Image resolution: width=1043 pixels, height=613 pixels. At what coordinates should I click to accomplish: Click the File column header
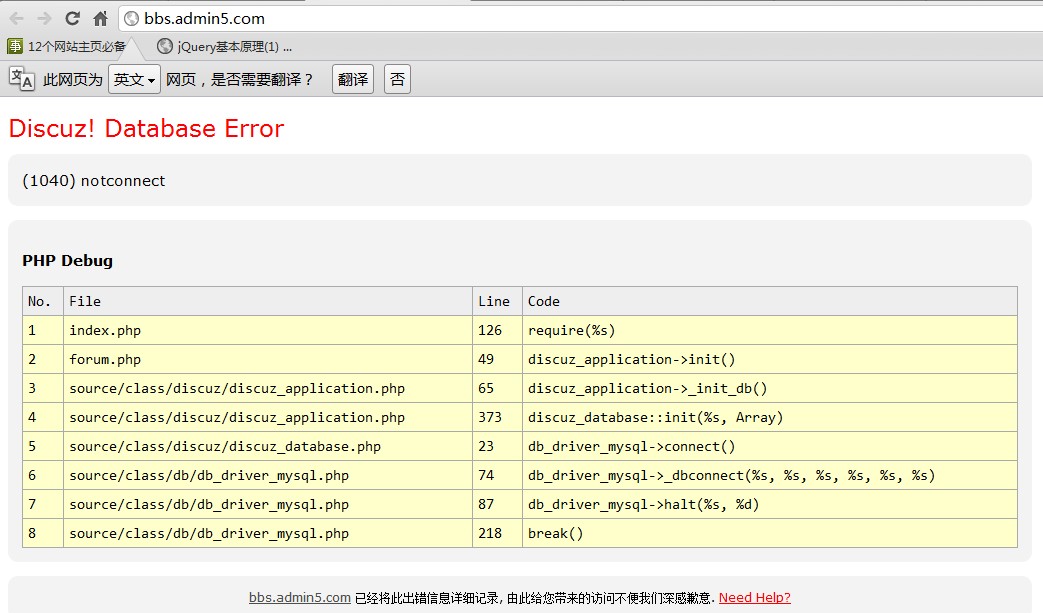(268, 301)
